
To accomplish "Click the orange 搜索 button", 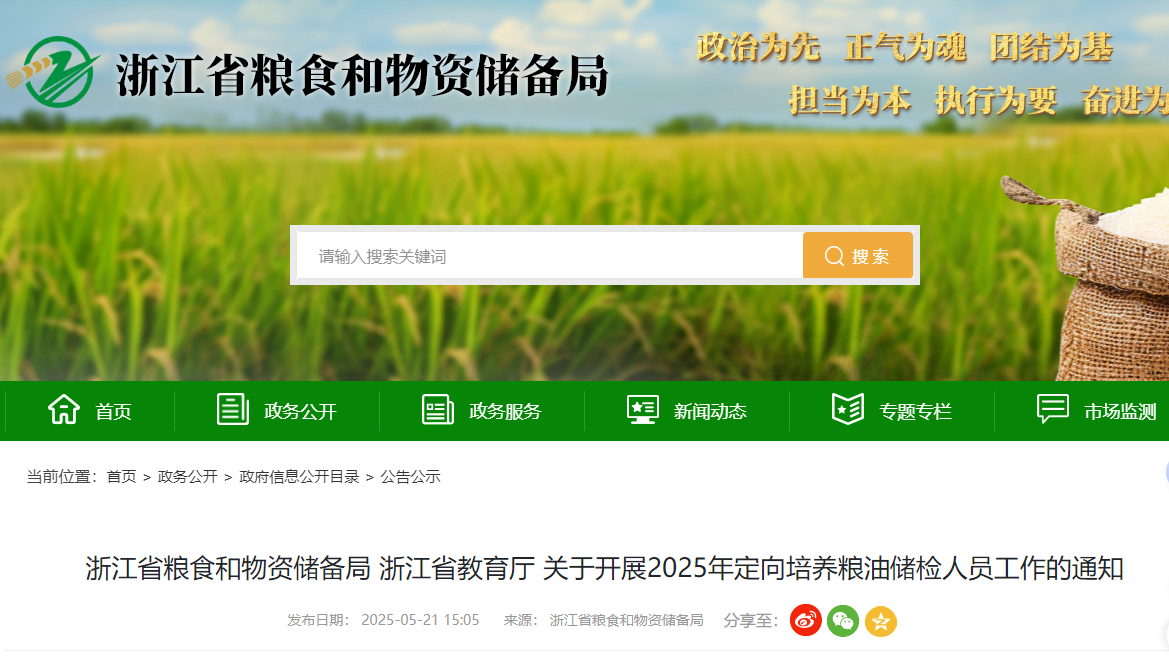I will 857,255.
